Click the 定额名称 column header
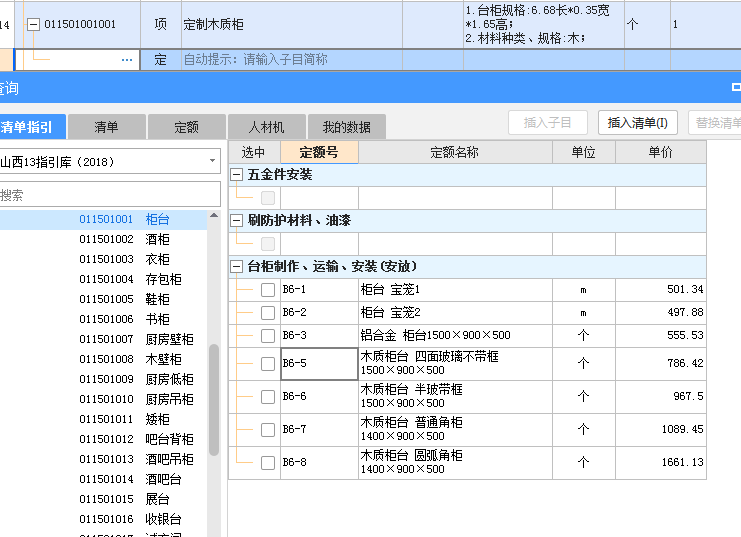741x537 pixels. coord(455,152)
